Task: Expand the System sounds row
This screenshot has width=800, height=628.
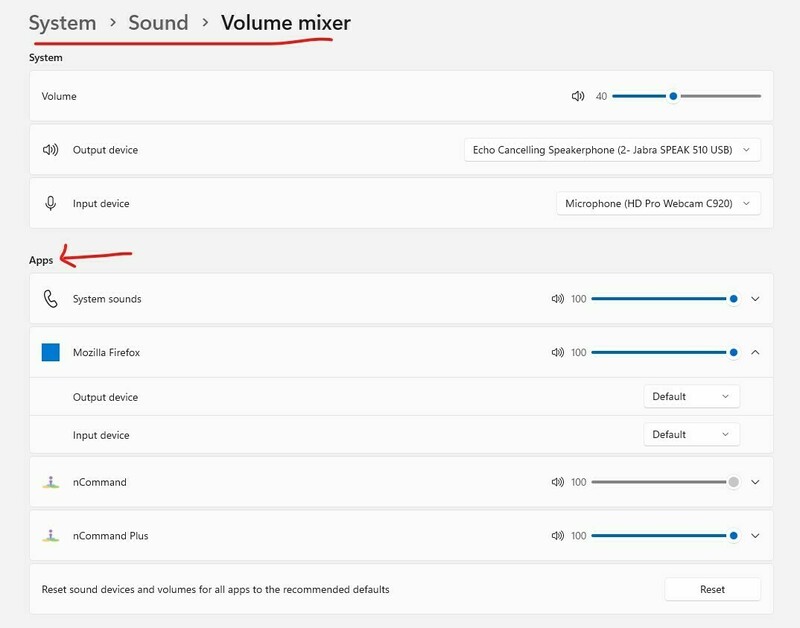Action: 755,299
